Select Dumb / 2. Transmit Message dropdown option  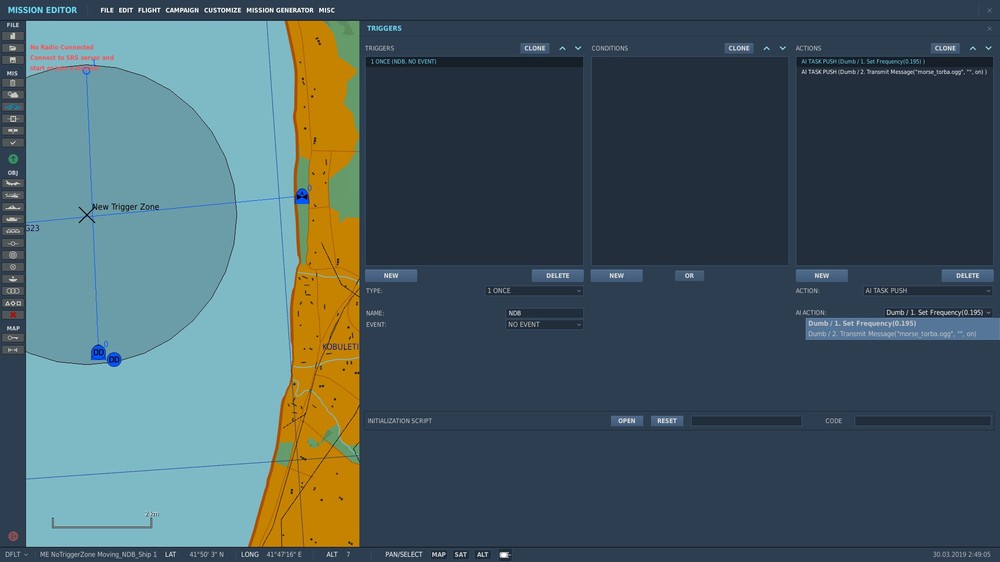(892, 334)
